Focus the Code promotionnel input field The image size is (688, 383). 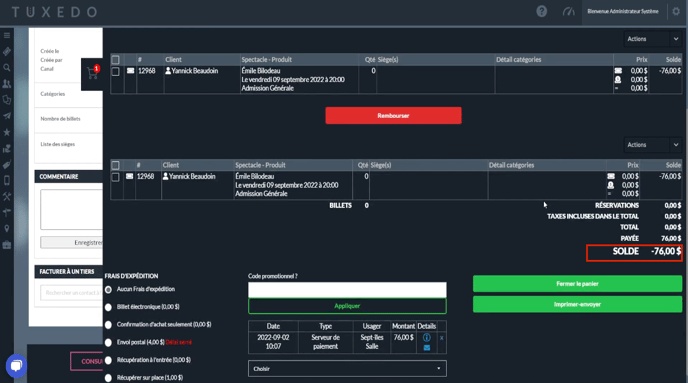point(347,290)
